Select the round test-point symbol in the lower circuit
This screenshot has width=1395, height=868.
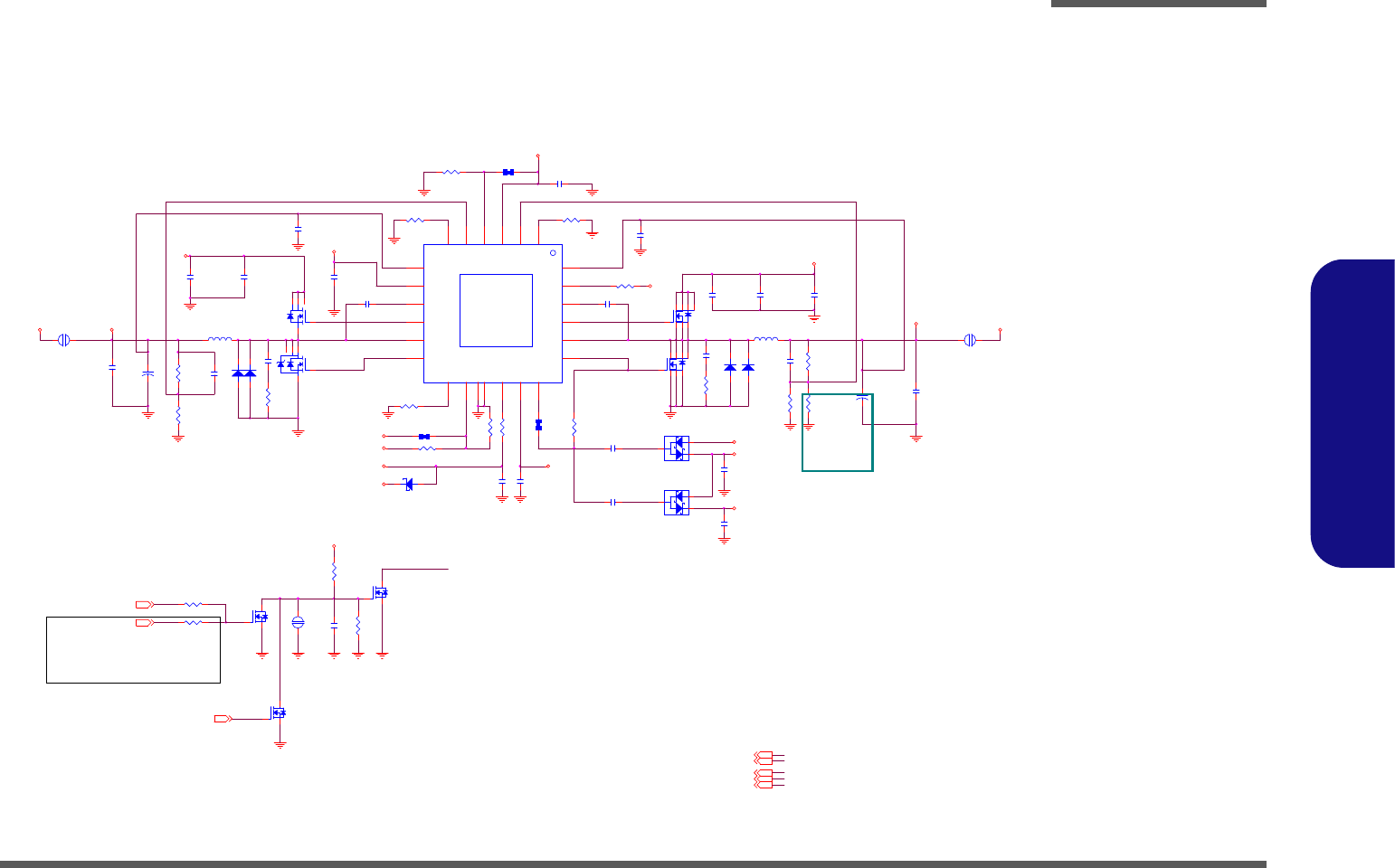tap(298, 622)
